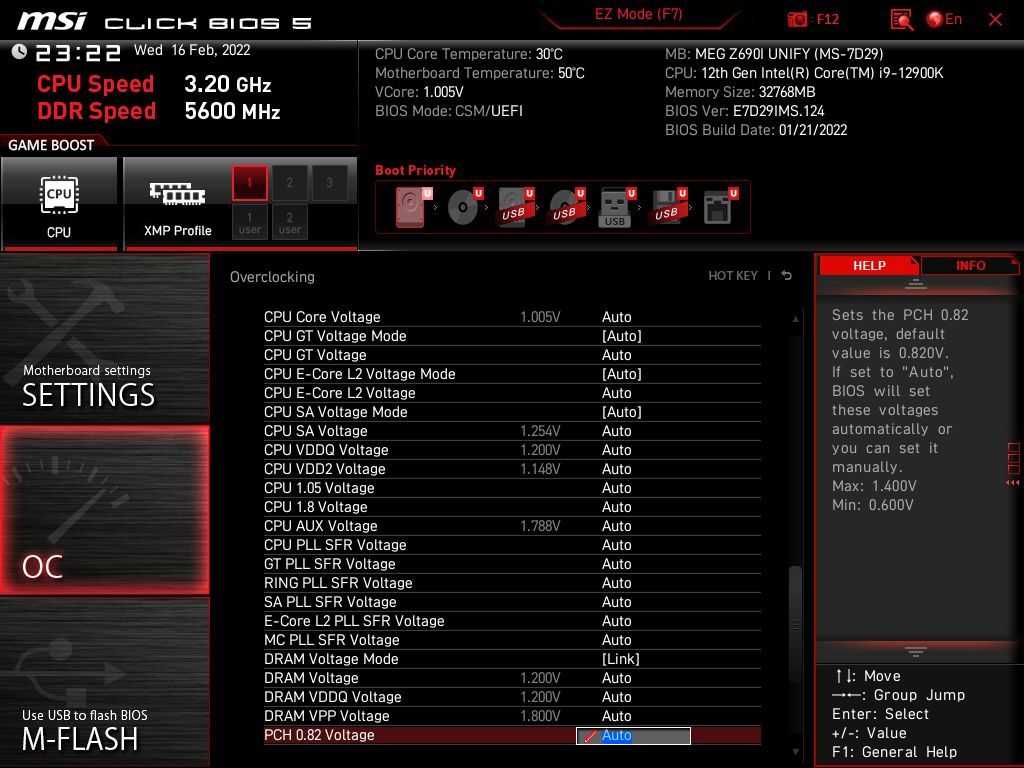The width and height of the screenshot is (1024, 768).
Task: Select the MC PLL SFR Voltage row
Action: pyautogui.click(x=512, y=639)
